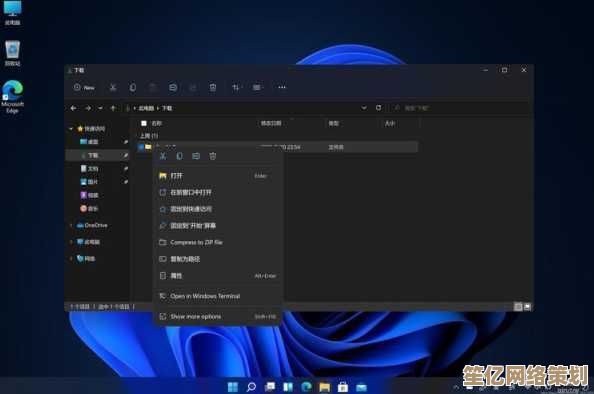Image resolution: width=594 pixels, height=394 pixels.
Task: Open the Start menu on the taskbar
Action: [x=233, y=387]
